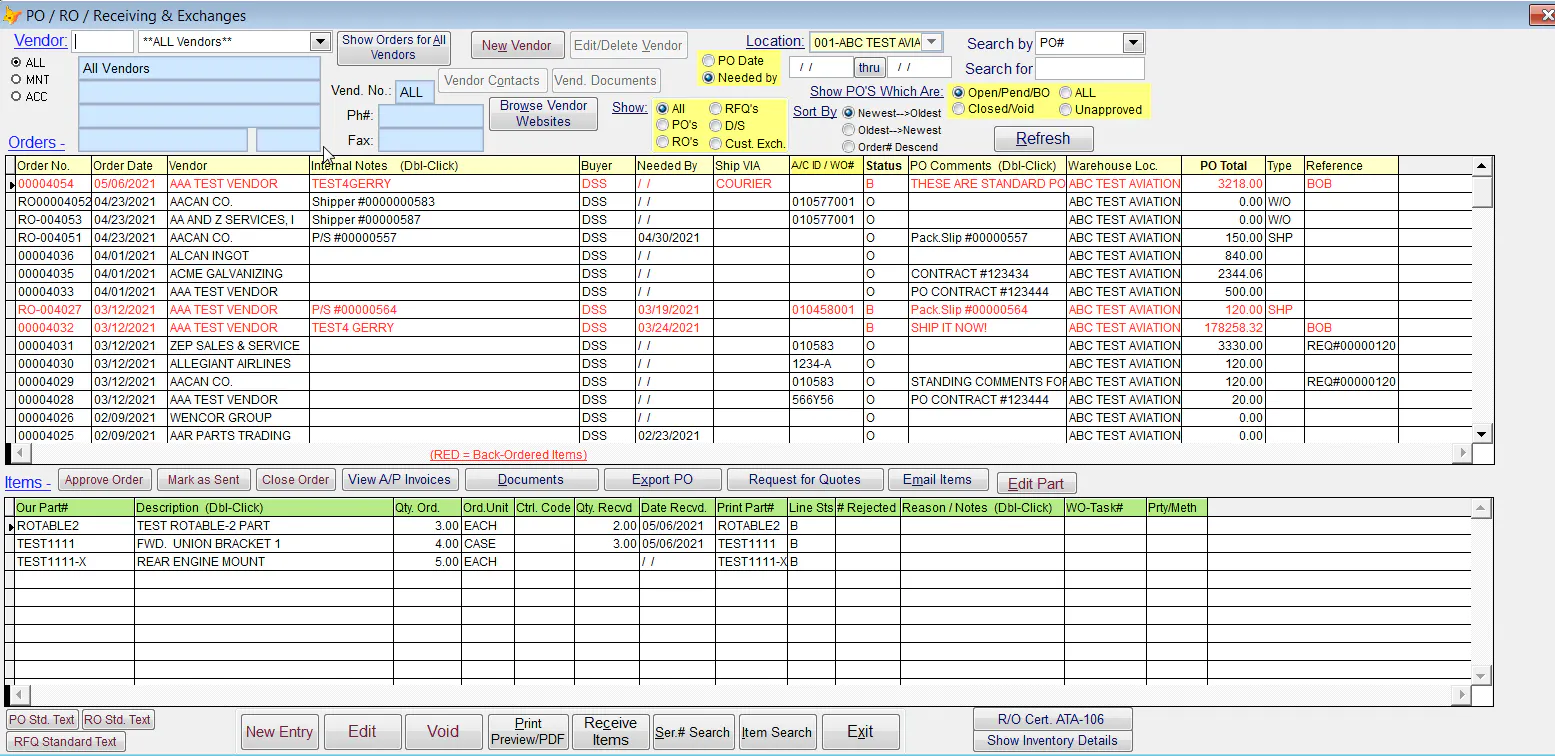Sort orders Oldest-->Newest
1555x756 pixels.
coord(849,130)
